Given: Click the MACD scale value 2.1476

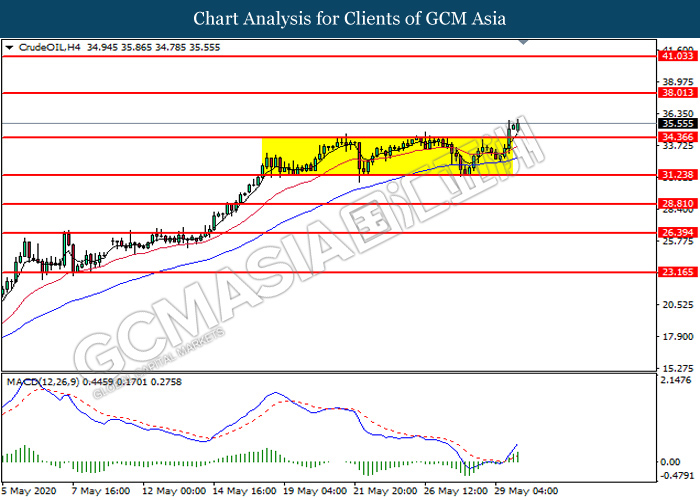Looking at the screenshot, I should pyautogui.click(x=676, y=380).
